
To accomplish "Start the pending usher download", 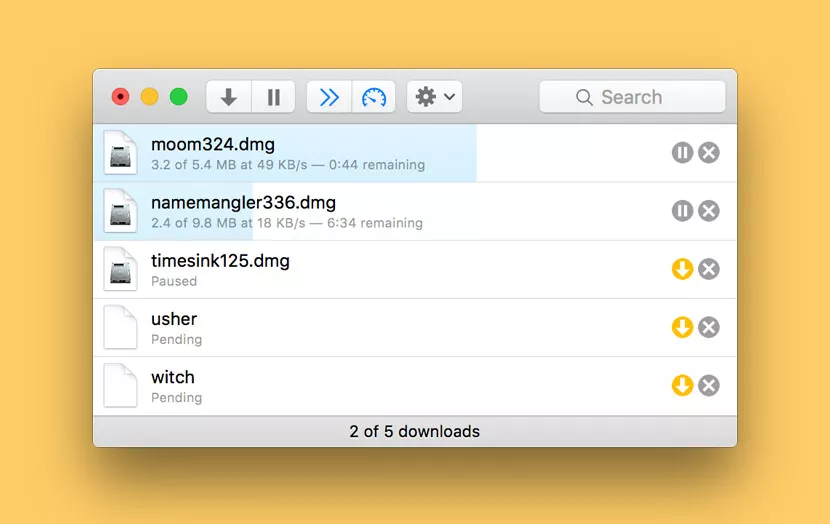I will (682, 327).
